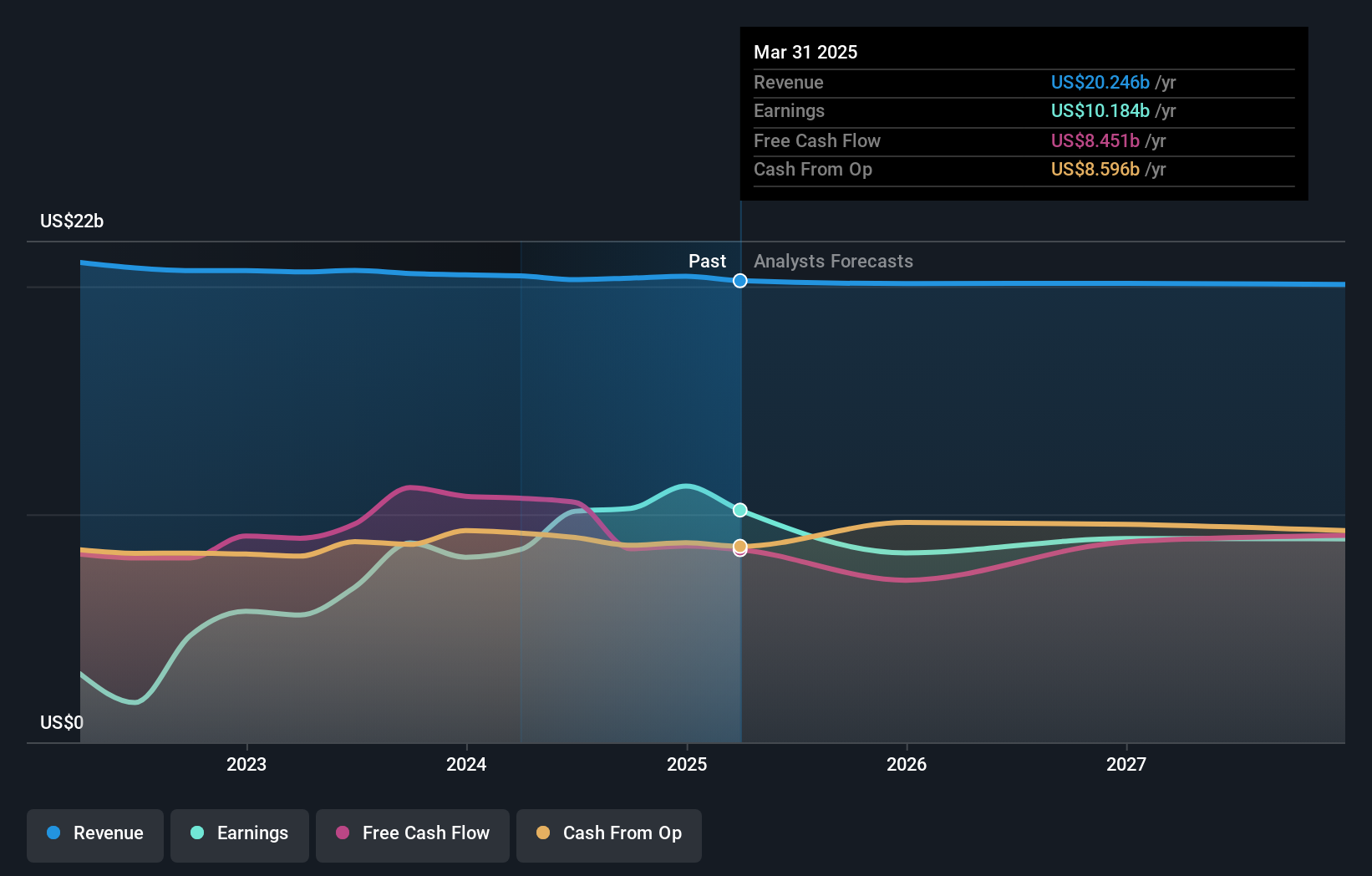Click the US$8.451b free cash flow value
This screenshot has width=1372, height=876.
[1095, 140]
